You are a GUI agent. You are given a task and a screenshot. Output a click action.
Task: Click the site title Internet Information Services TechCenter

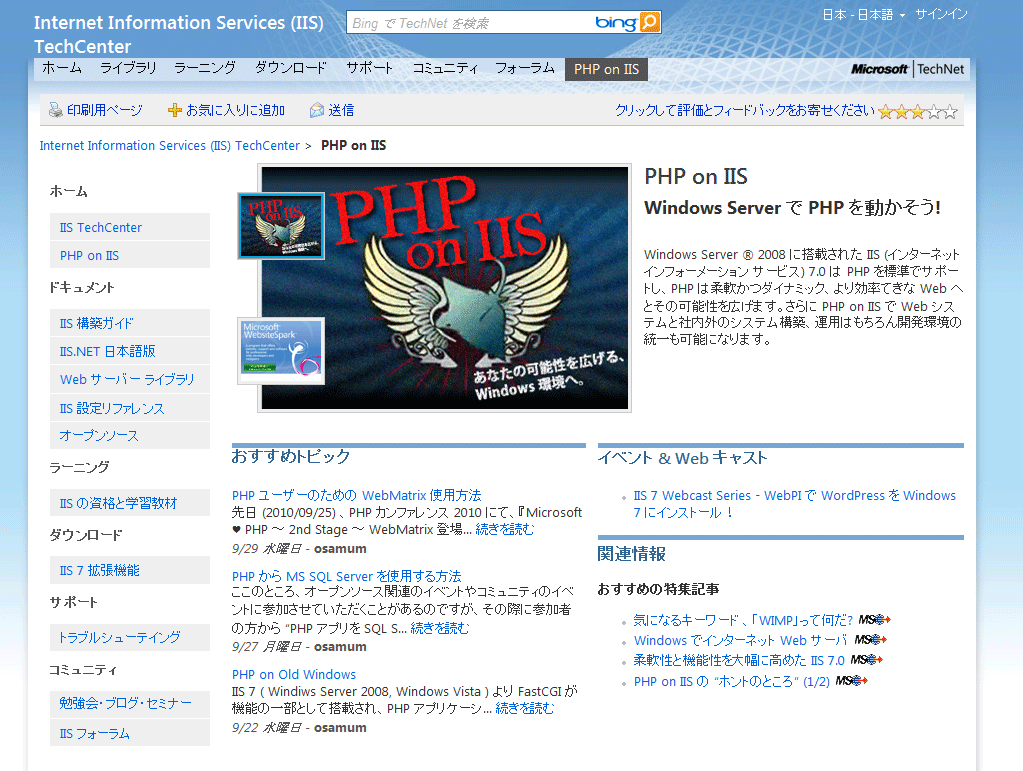tap(179, 34)
